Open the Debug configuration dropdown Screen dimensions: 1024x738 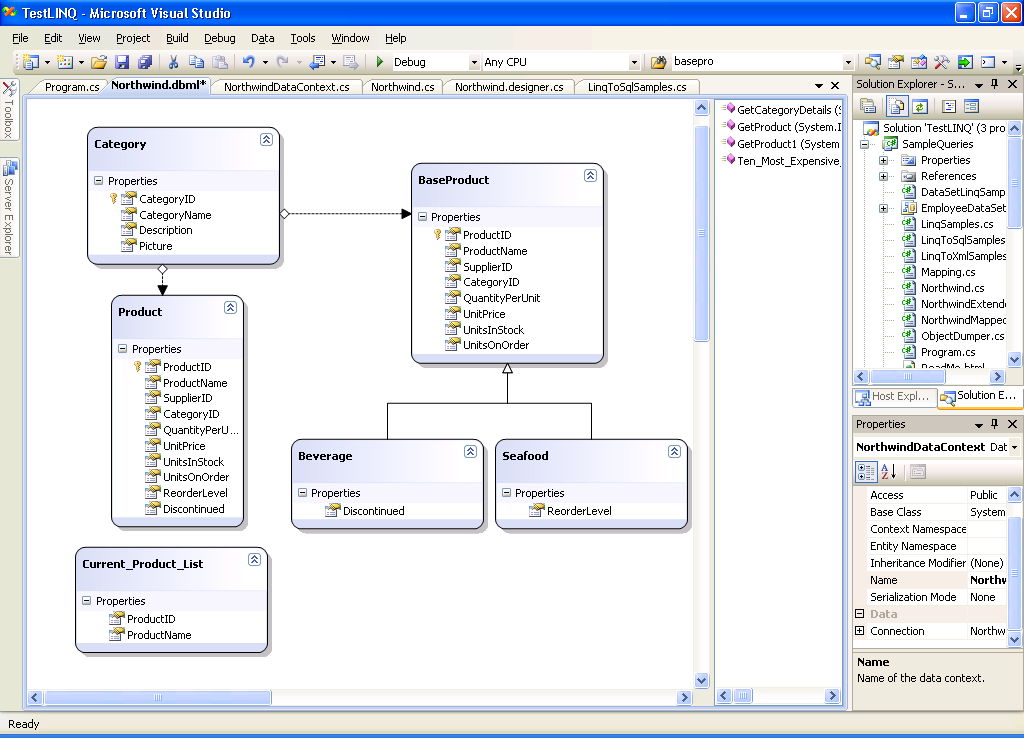click(474, 62)
